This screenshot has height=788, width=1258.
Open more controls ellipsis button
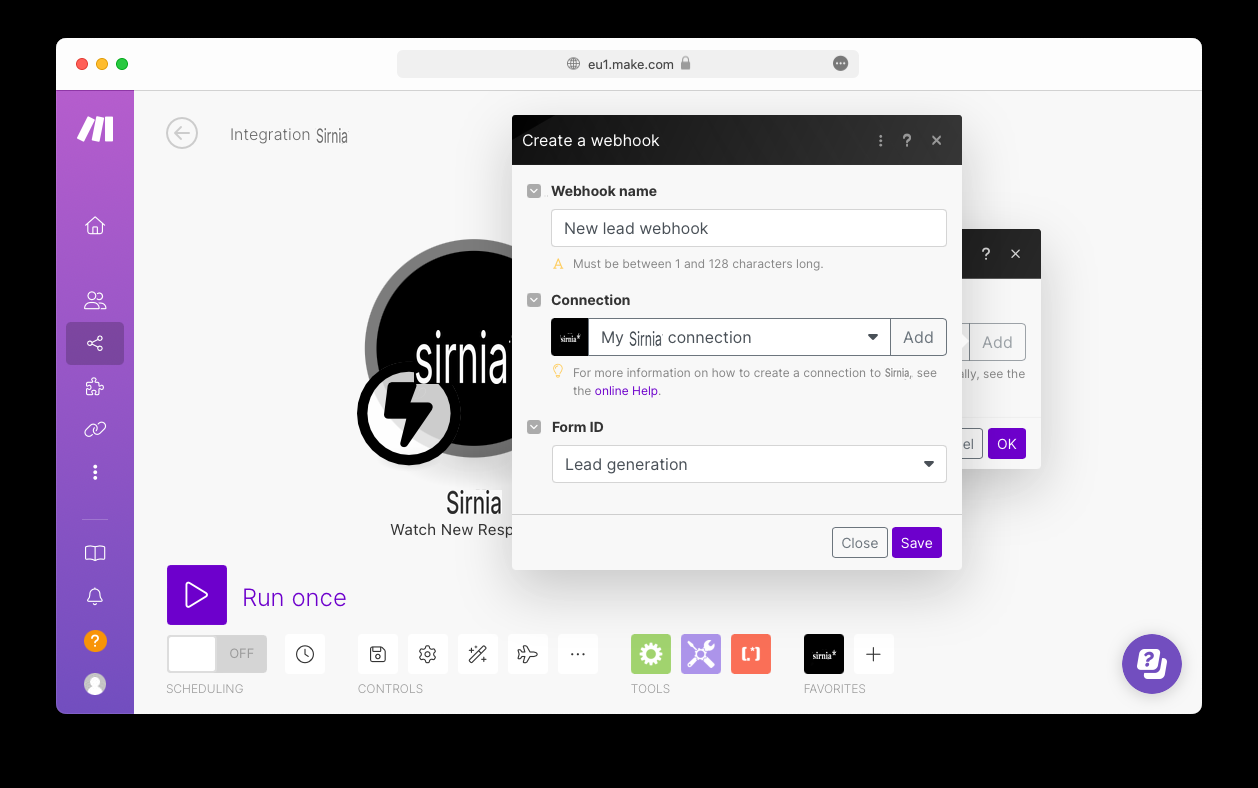(x=578, y=654)
